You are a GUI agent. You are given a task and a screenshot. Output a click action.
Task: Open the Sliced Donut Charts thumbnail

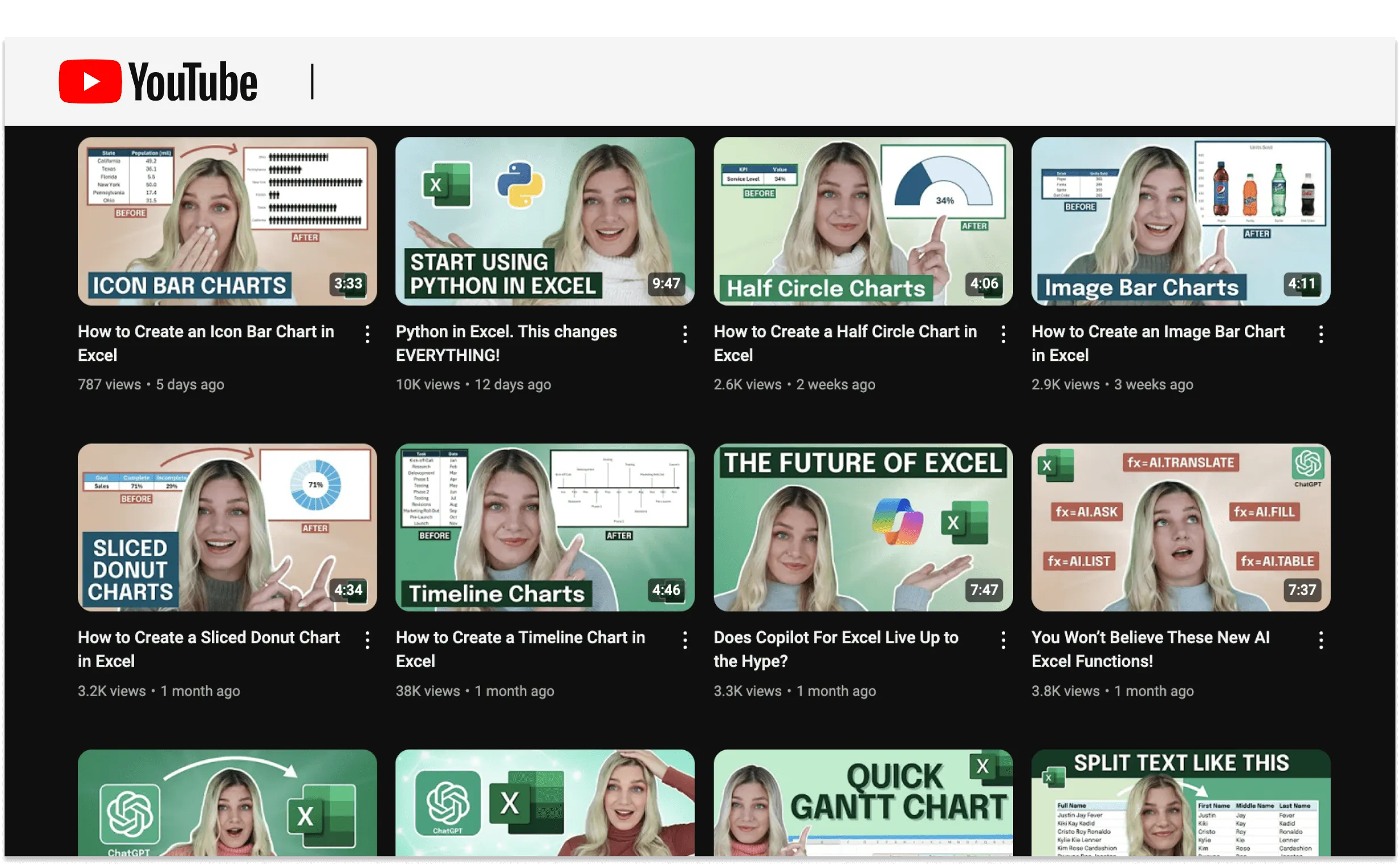[x=228, y=527]
